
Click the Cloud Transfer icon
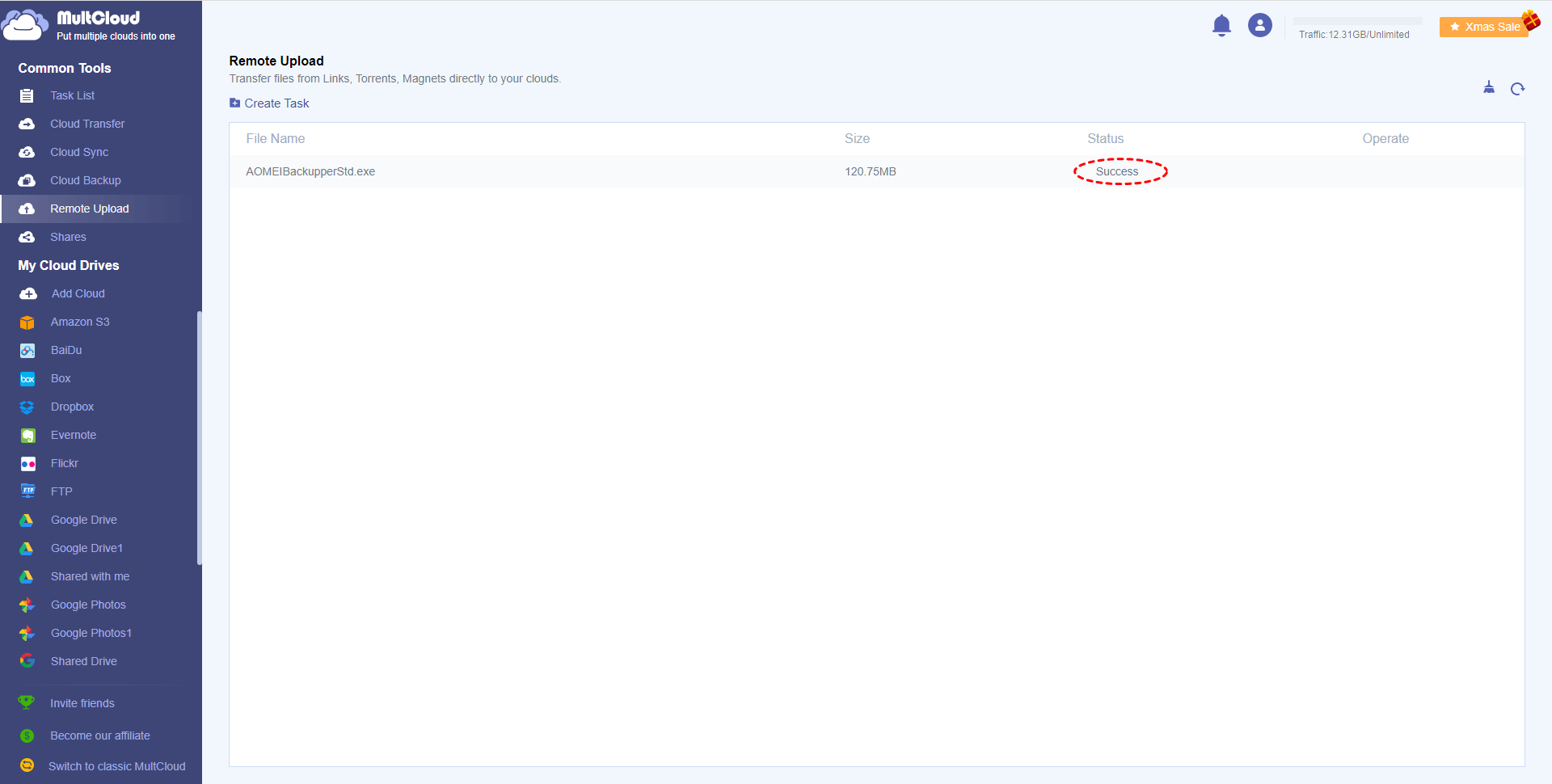(27, 124)
